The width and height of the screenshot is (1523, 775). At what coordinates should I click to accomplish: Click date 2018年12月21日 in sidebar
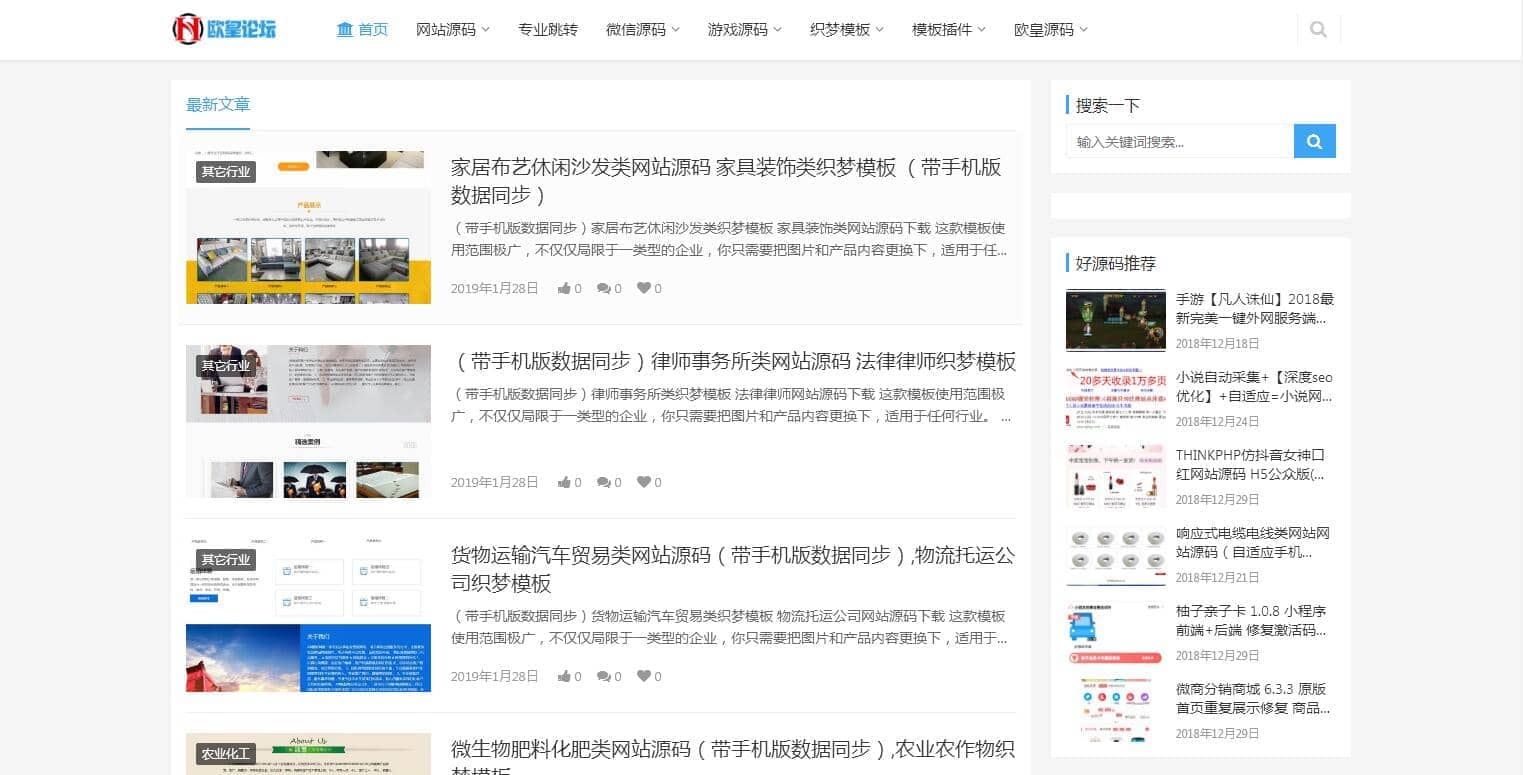click(1218, 577)
